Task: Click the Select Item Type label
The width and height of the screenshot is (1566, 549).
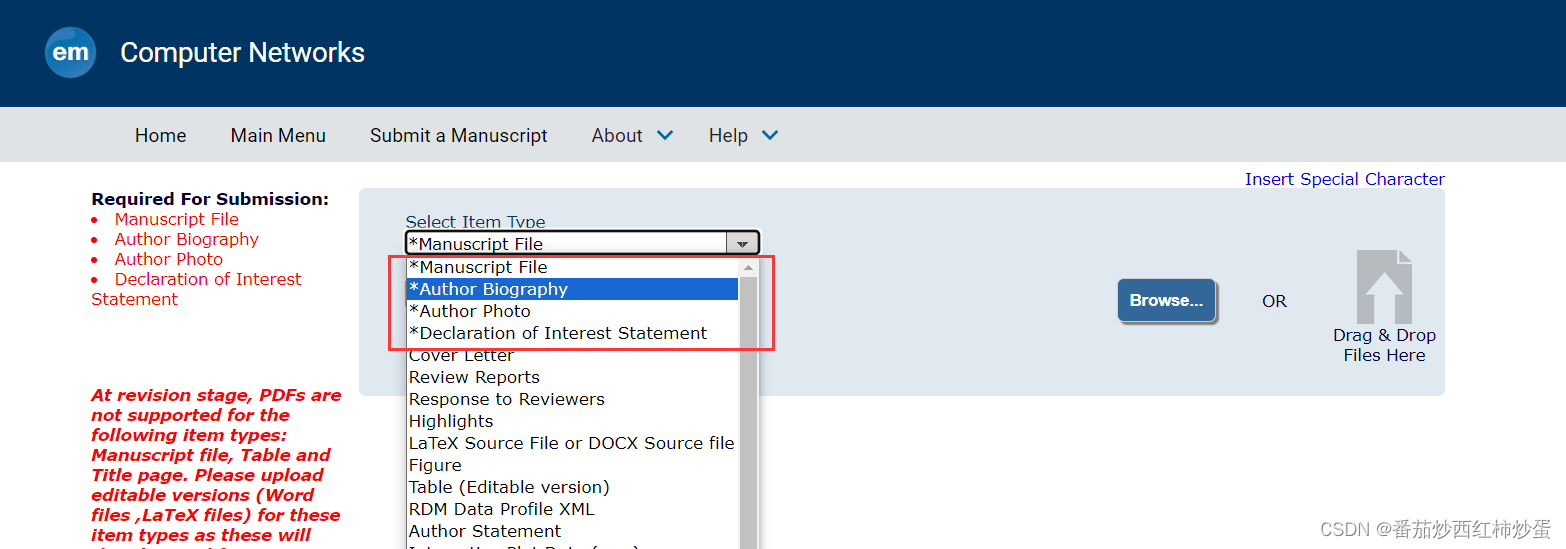Action: pyautogui.click(x=475, y=221)
